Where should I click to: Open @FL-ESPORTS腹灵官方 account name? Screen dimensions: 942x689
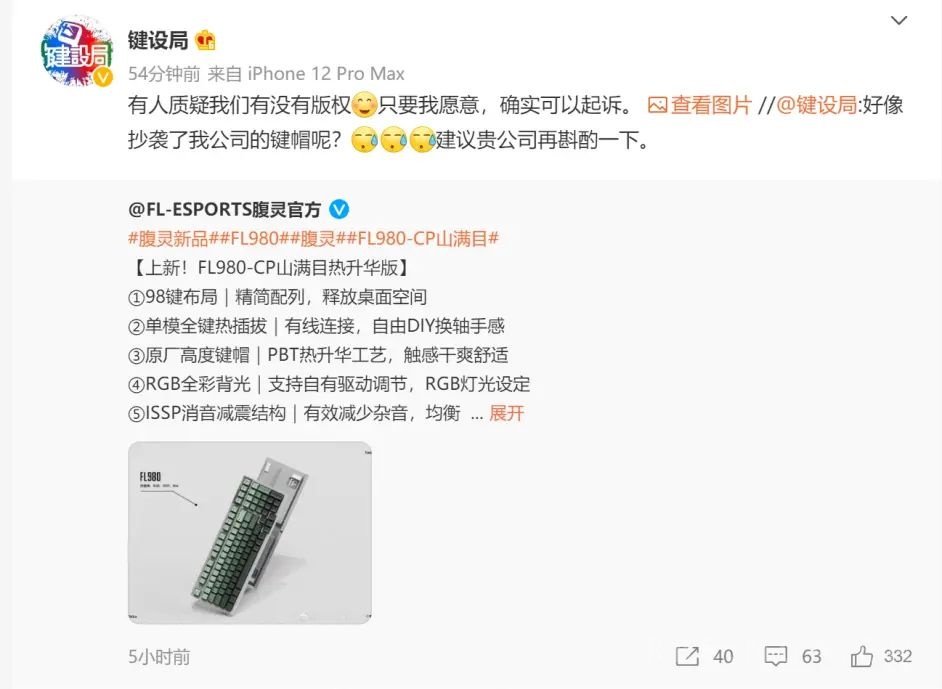pyautogui.click(x=224, y=210)
